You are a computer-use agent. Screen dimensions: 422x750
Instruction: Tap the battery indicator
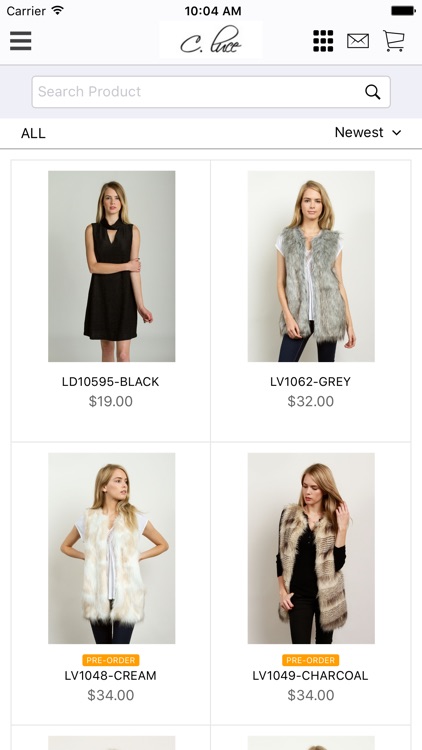click(403, 11)
